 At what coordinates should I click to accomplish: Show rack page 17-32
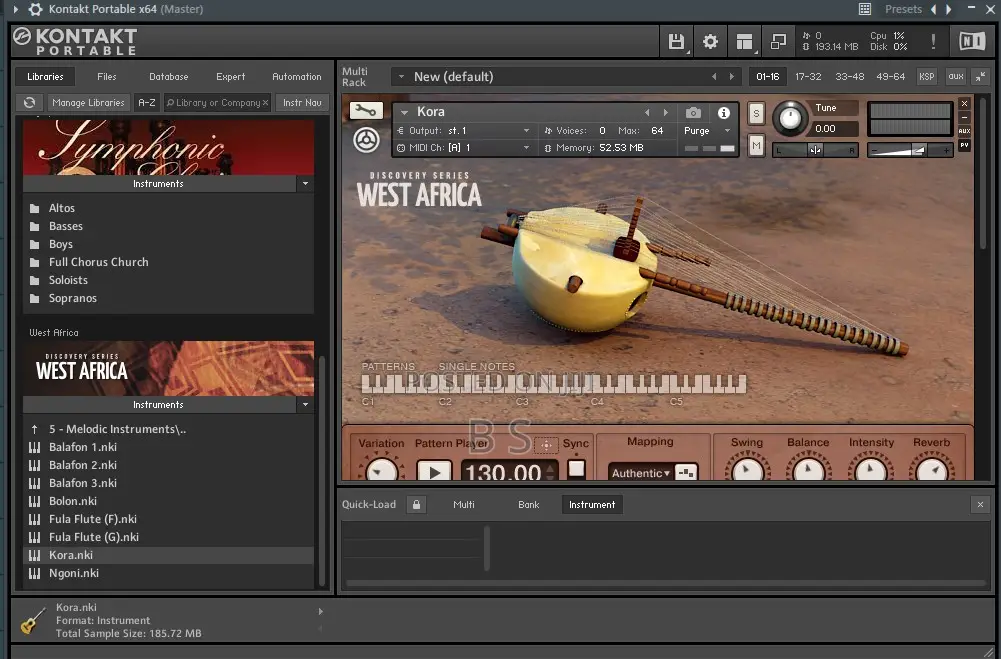[x=808, y=77]
